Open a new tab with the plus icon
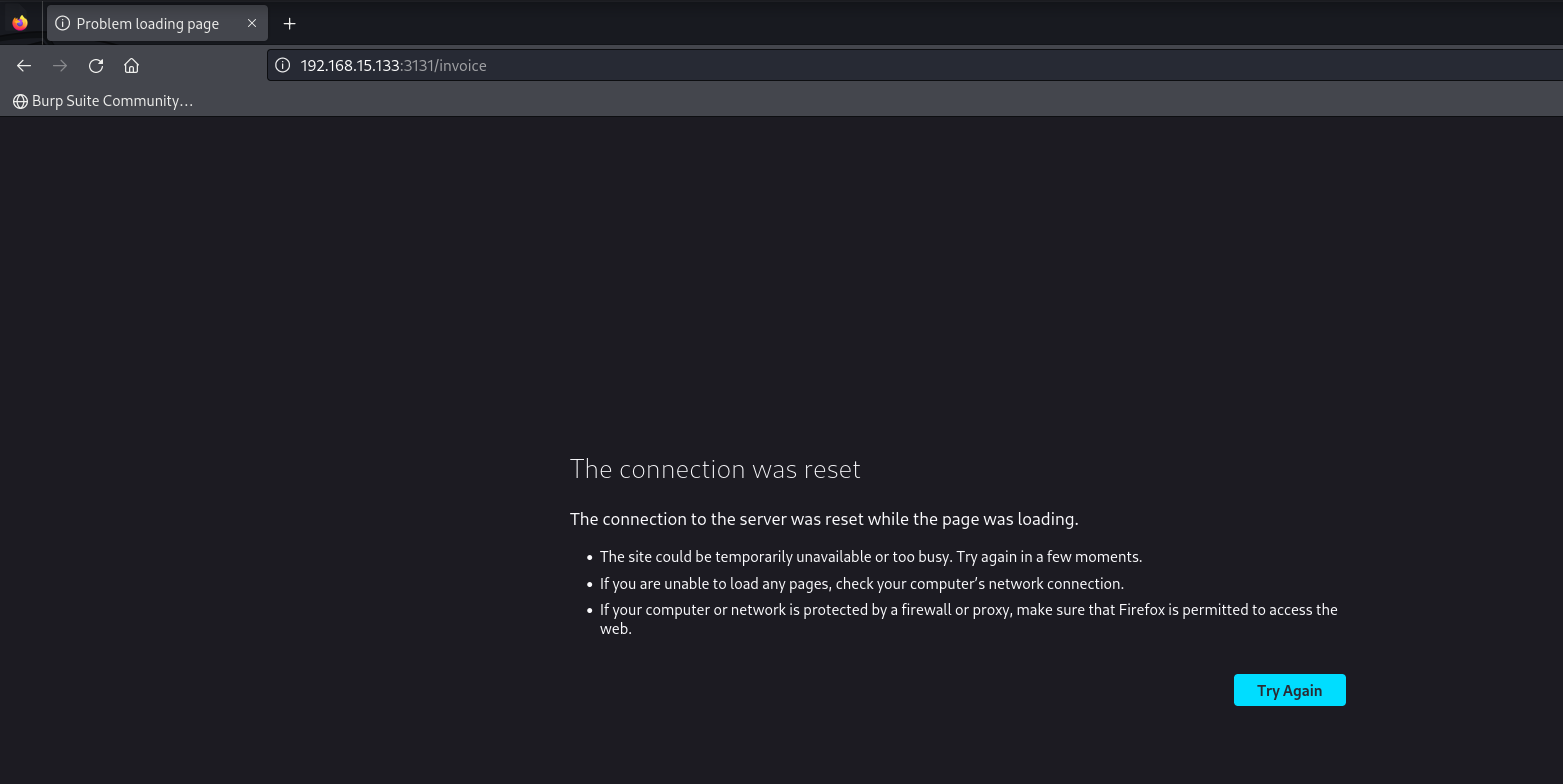Screen dimensions: 1563x784 [x=289, y=24]
